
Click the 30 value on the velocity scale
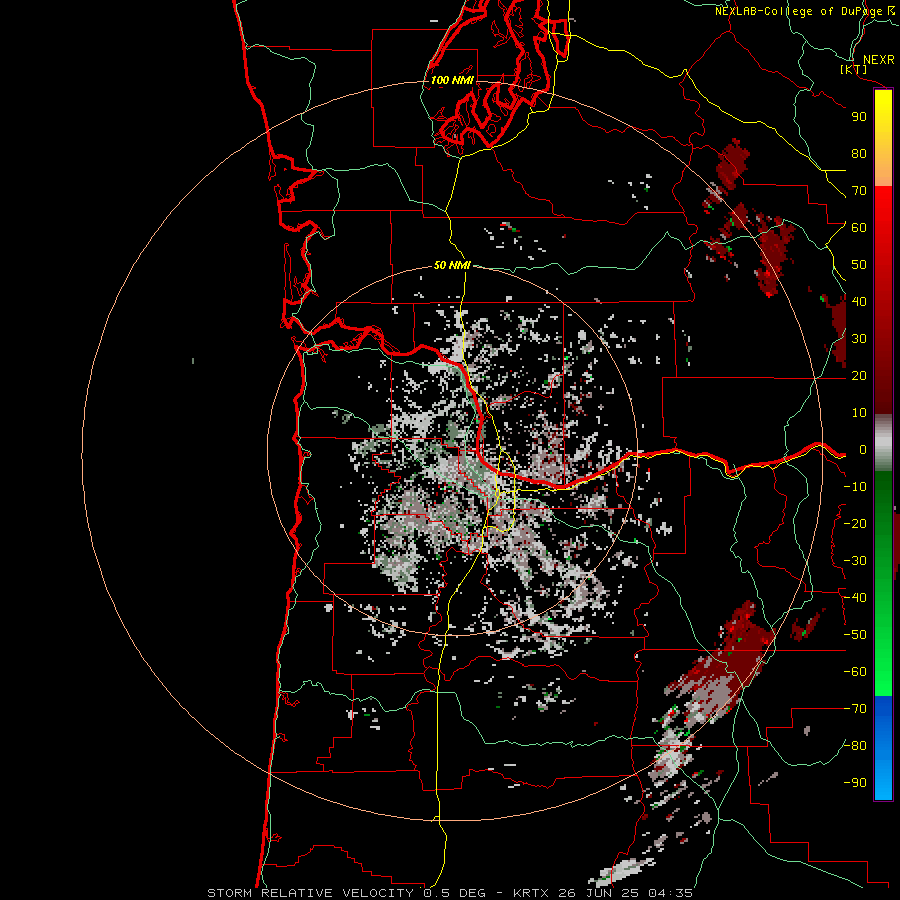point(859,339)
